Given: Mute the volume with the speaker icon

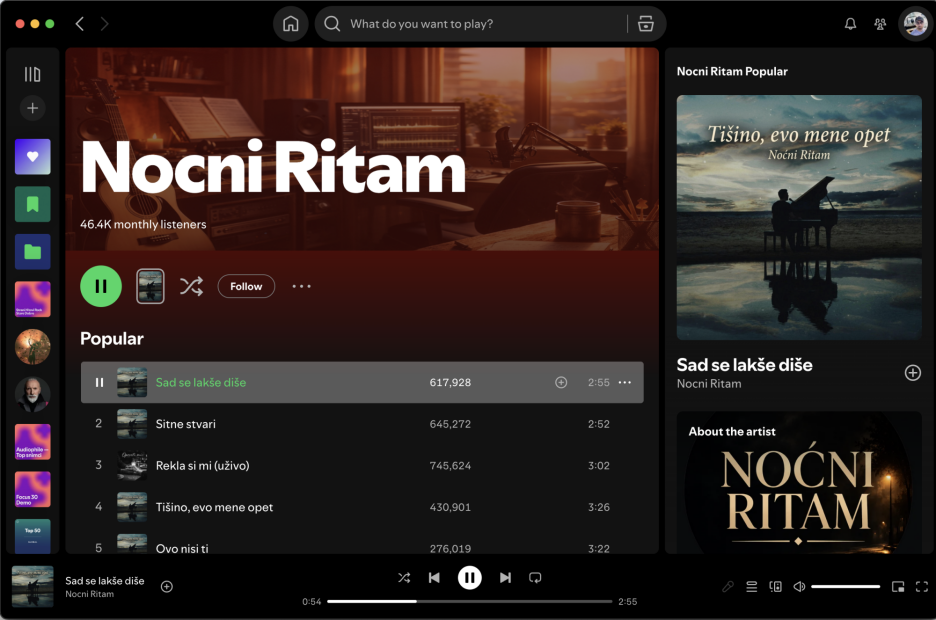Looking at the screenshot, I should tap(799, 587).
